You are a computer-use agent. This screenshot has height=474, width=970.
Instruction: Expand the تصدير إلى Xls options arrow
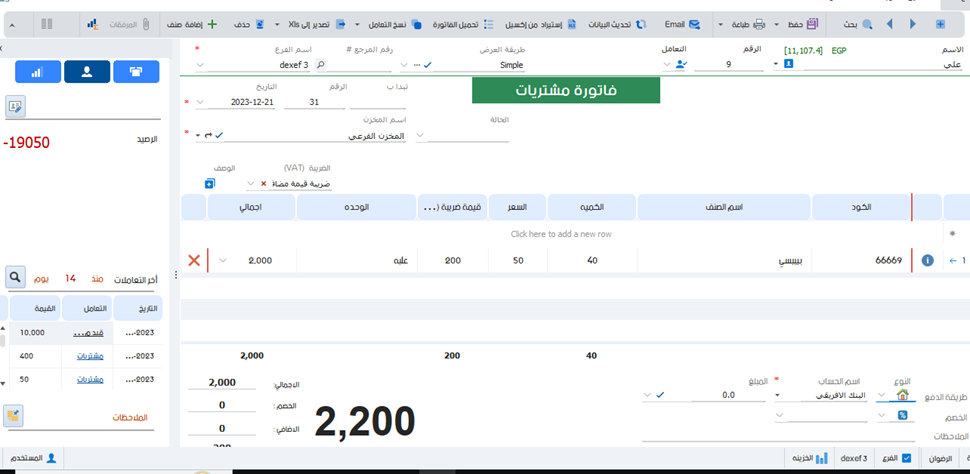(277, 25)
